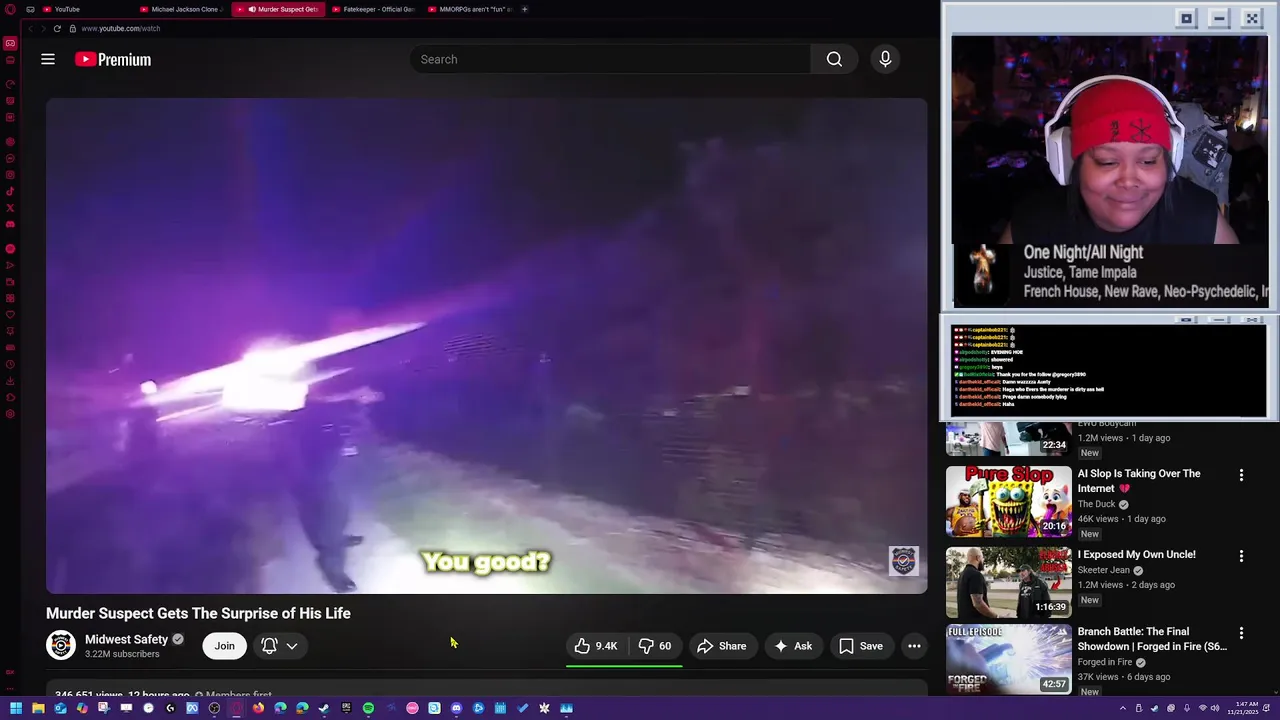This screenshot has width=1280, height=720.
Task: Start voice search with microphone icon
Action: [x=885, y=59]
